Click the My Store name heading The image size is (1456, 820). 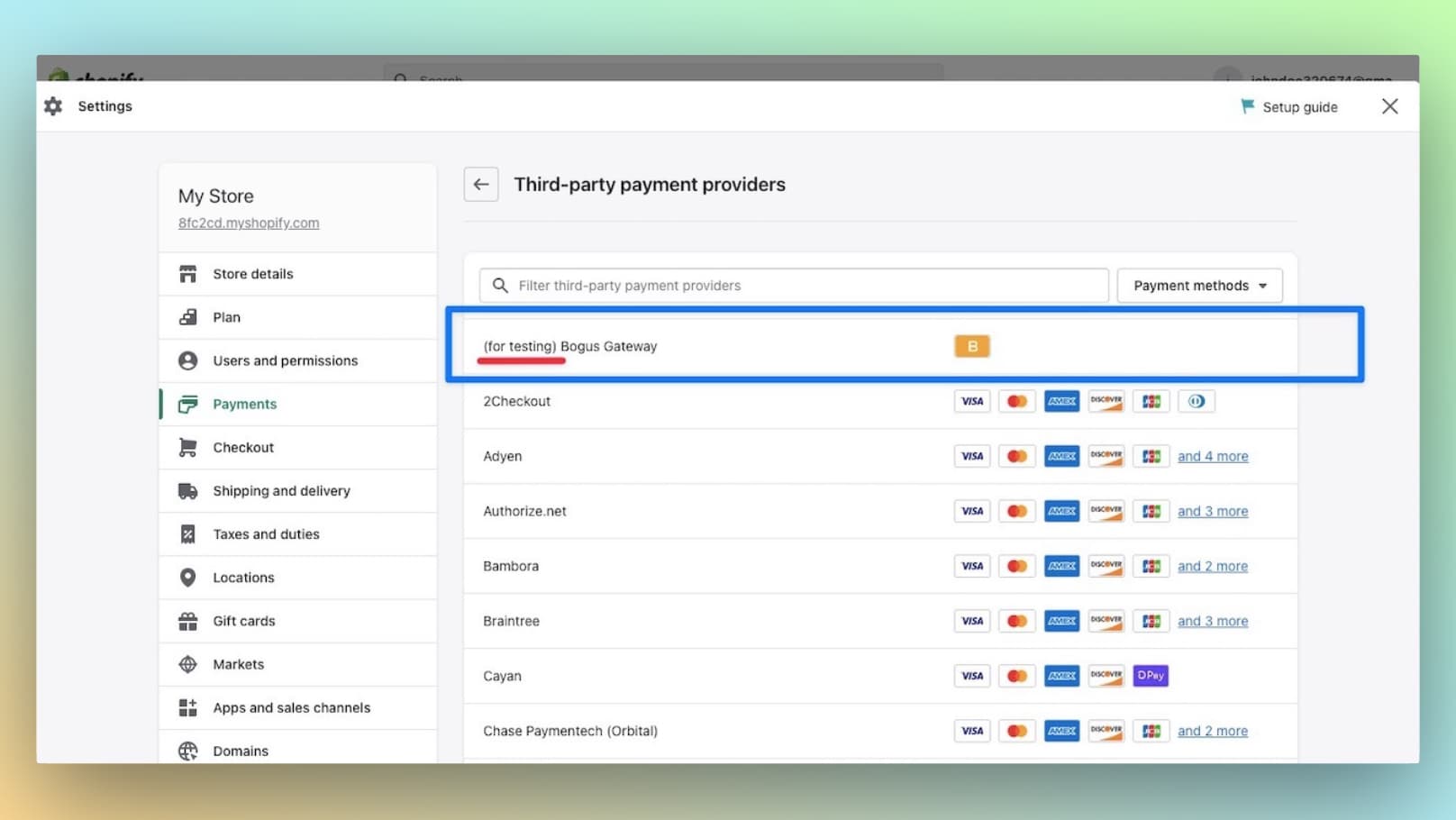point(215,196)
